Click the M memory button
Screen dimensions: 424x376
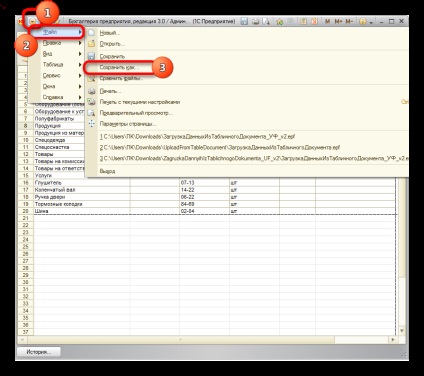tap(327, 21)
